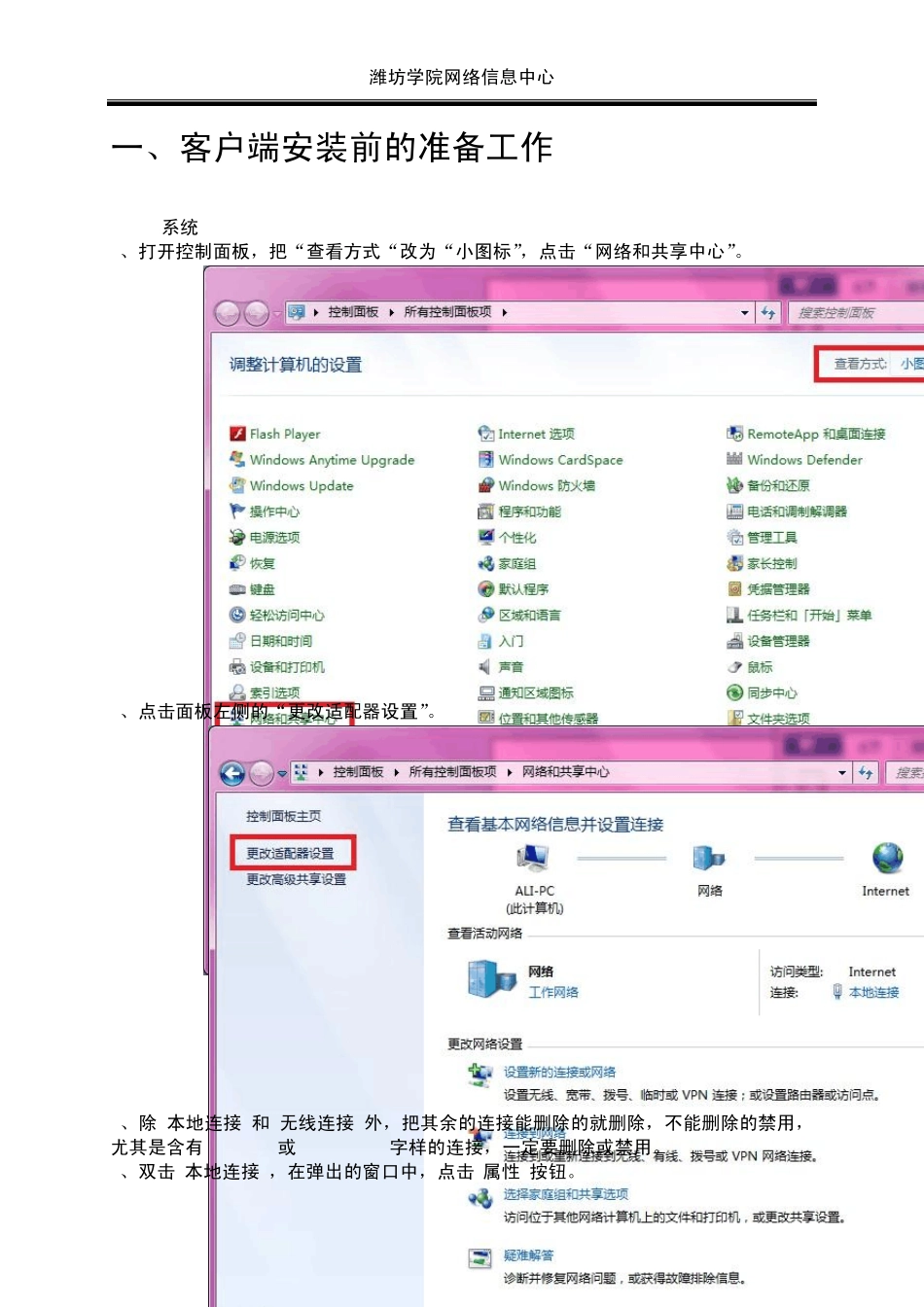Click refresh button in Network Center address bar
Screen dimensions: 924x1307
point(866,773)
